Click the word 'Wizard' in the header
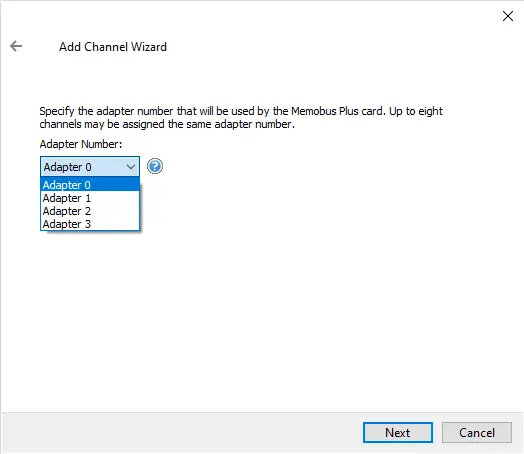The image size is (524, 454). [149, 47]
